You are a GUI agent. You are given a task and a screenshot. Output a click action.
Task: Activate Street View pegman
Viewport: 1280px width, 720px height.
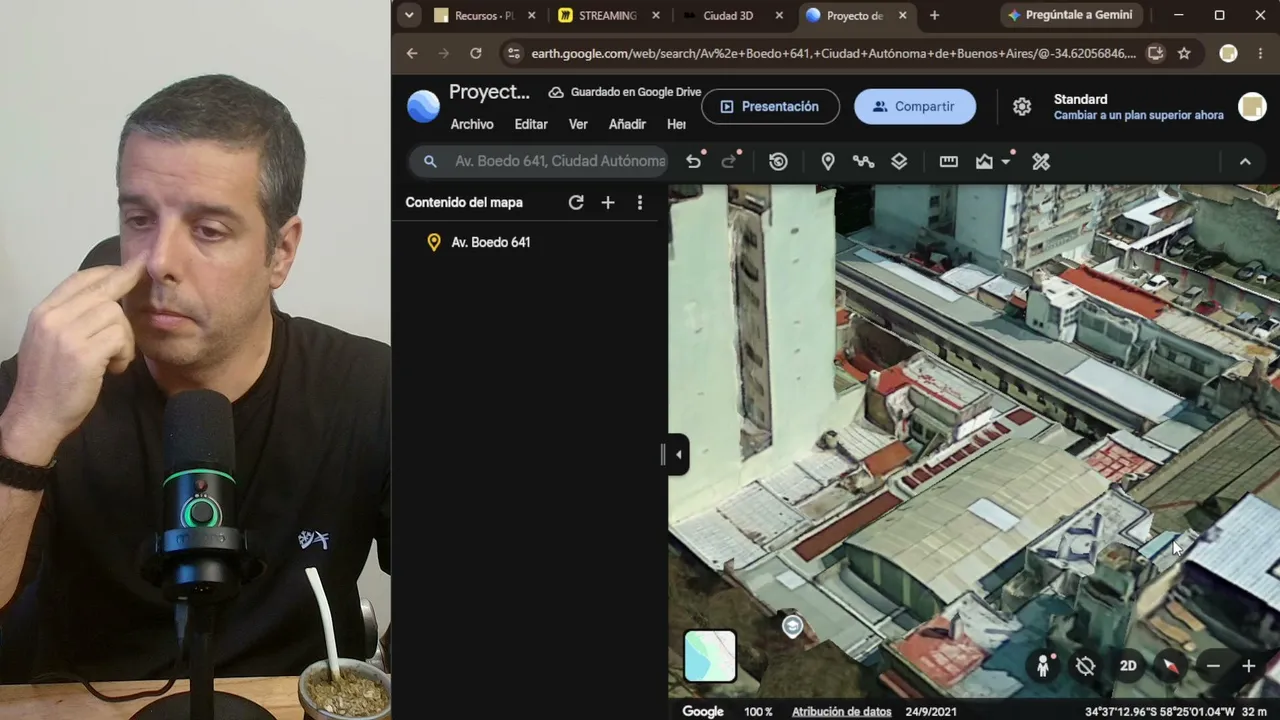pos(1043,666)
